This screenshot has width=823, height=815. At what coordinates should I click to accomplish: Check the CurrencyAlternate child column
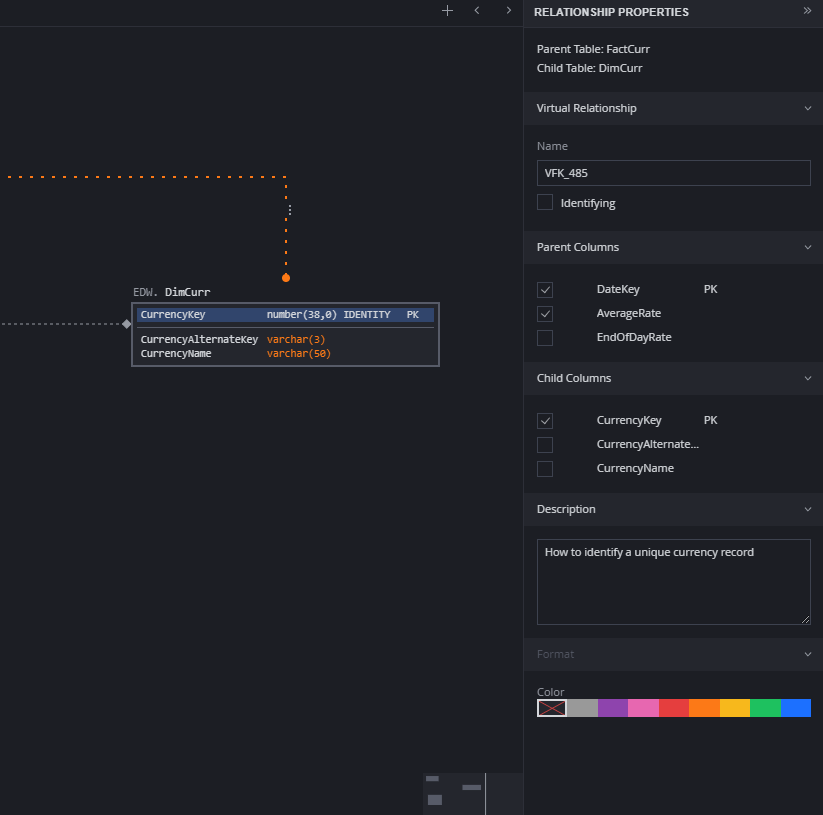(545, 444)
